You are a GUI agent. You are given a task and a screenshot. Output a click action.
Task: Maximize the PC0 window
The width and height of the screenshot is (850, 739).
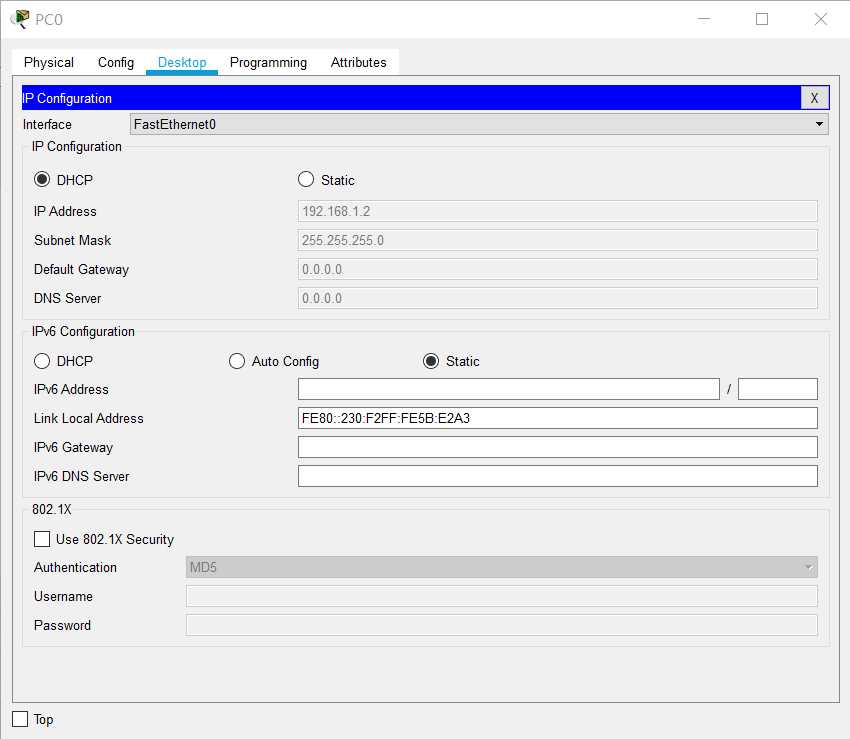click(762, 19)
